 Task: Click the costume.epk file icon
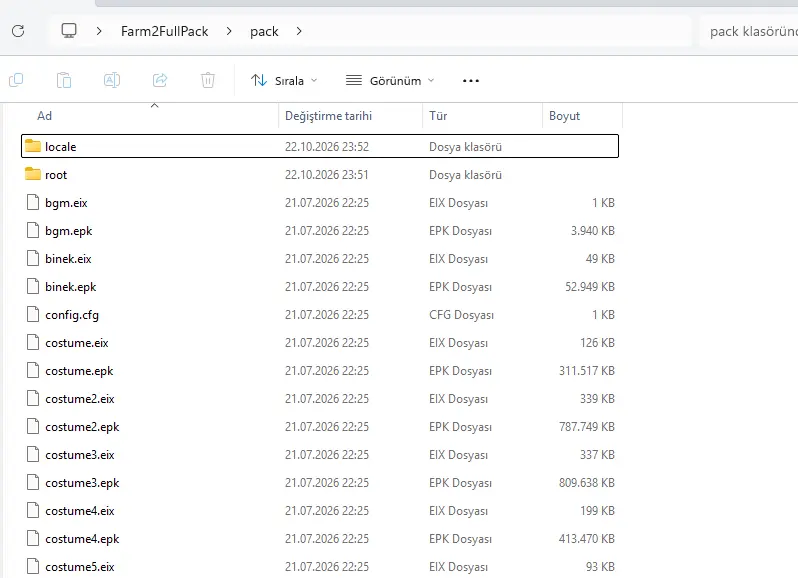[x=33, y=370]
